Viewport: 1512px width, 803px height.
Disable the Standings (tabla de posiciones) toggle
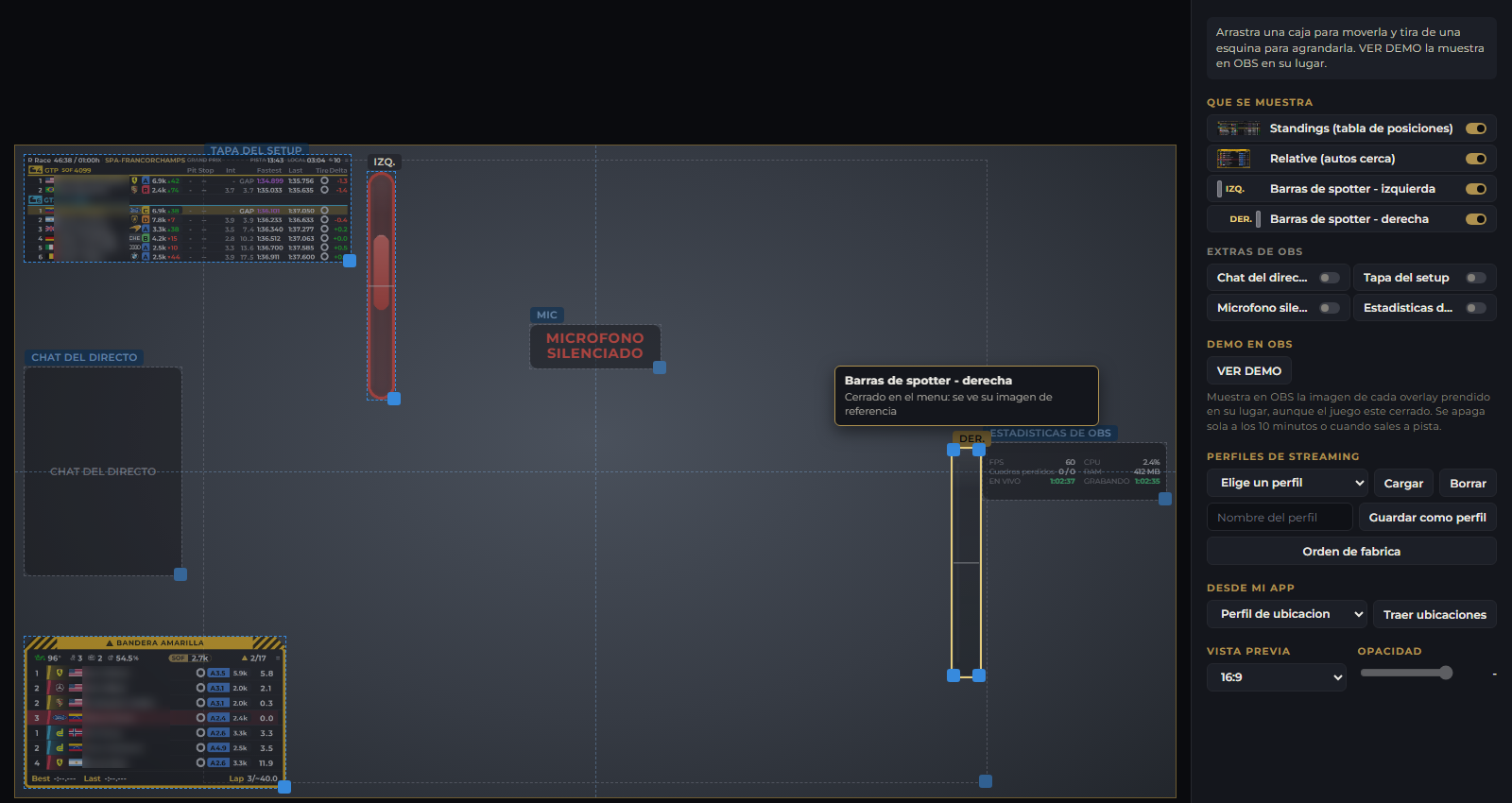(1475, 128)
